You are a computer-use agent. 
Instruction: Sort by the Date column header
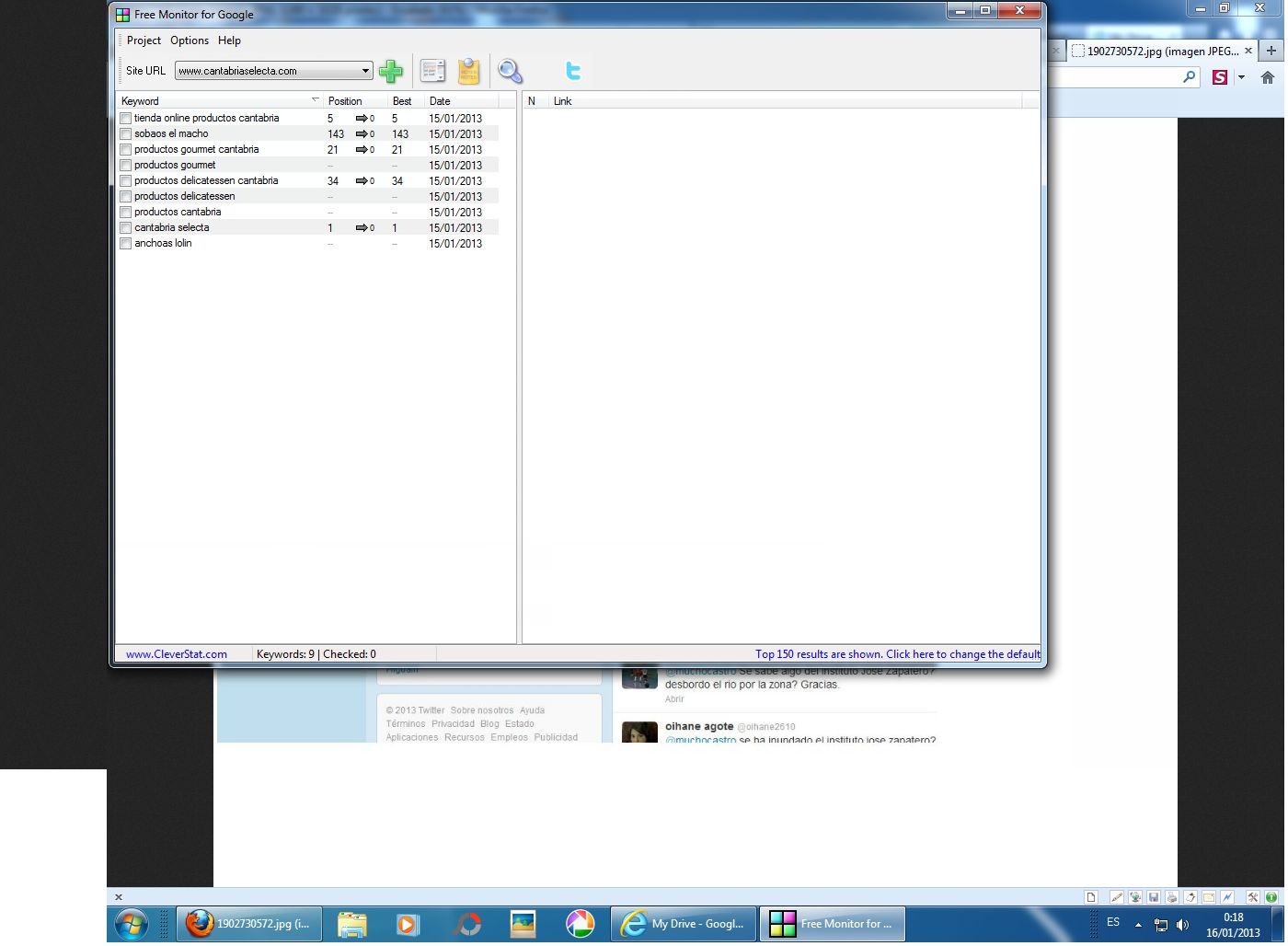click(x=461, y=101)
